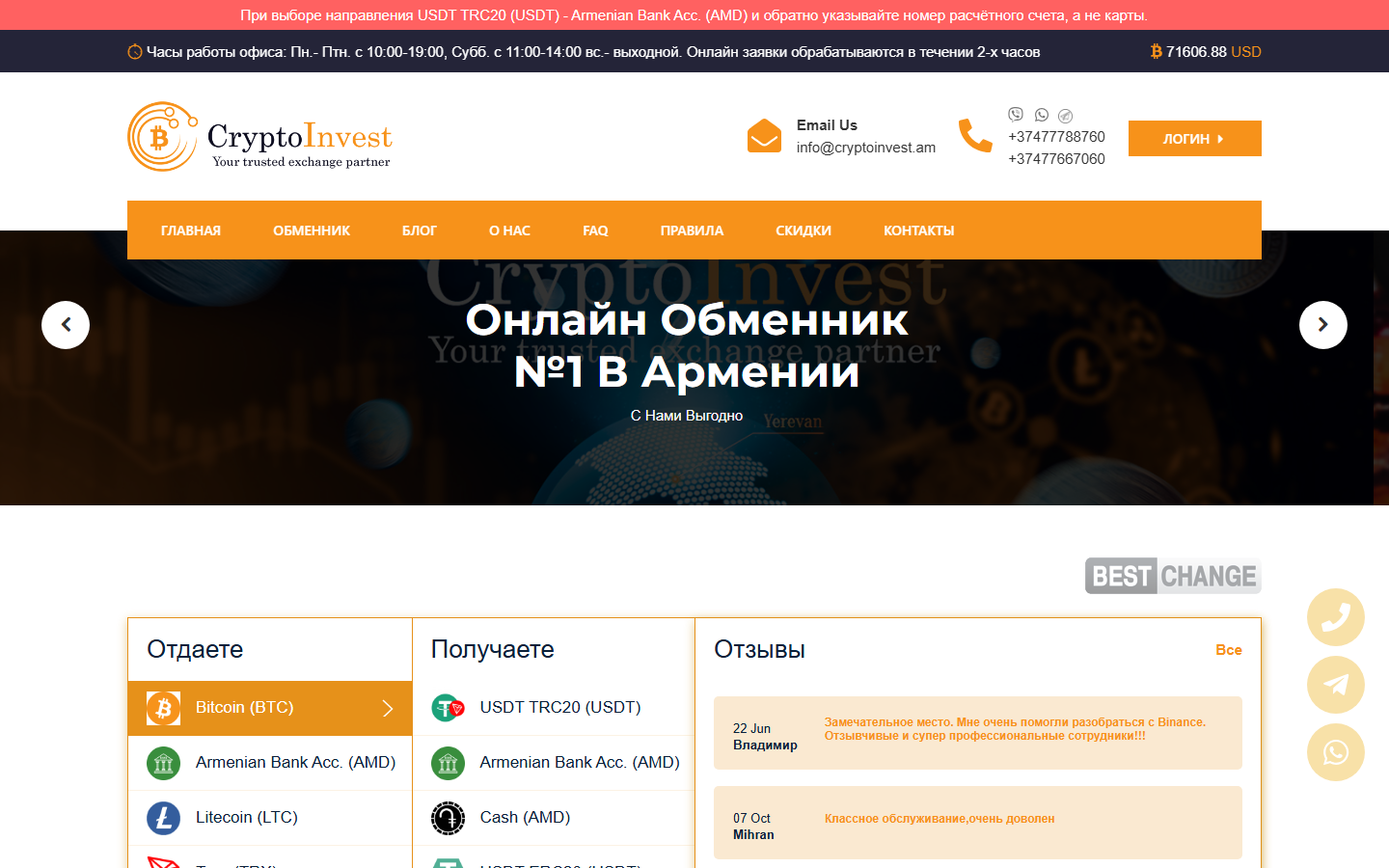Choose Armenian Bank Acc. (AMD) under Получаете
Image resolution: width=1389 pixels, height=868 pixels.
pyautogui.click(x=554, y=763)
